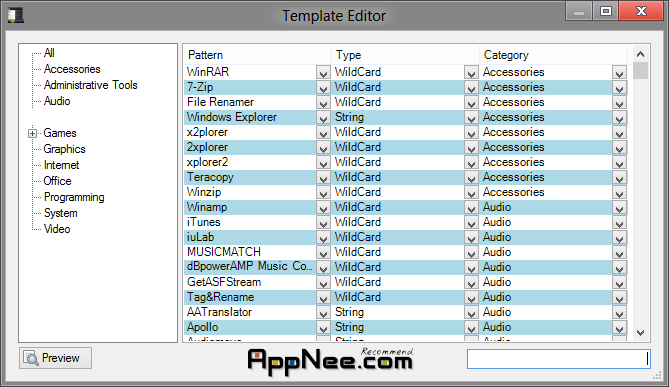The height and width of the screenshot is (387, 669).
Task: Open Category dropdown for WinRAR row
Action: click(619, 73)
